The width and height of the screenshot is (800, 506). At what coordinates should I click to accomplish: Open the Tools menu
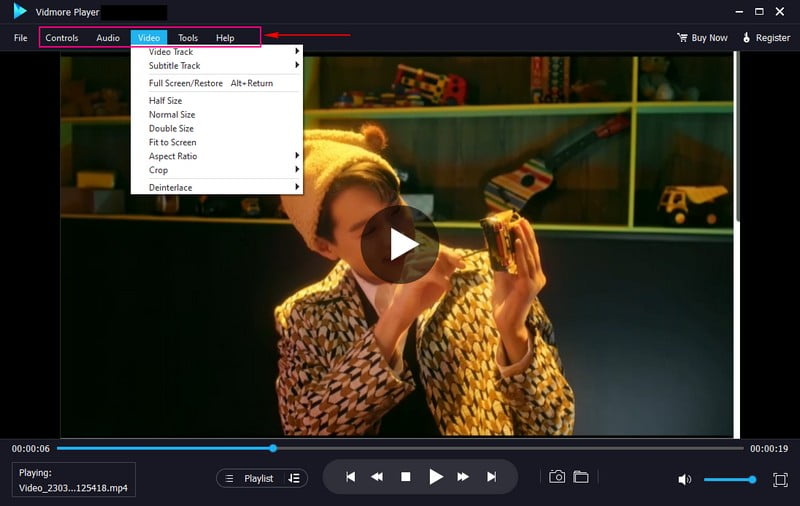point(188,38)
